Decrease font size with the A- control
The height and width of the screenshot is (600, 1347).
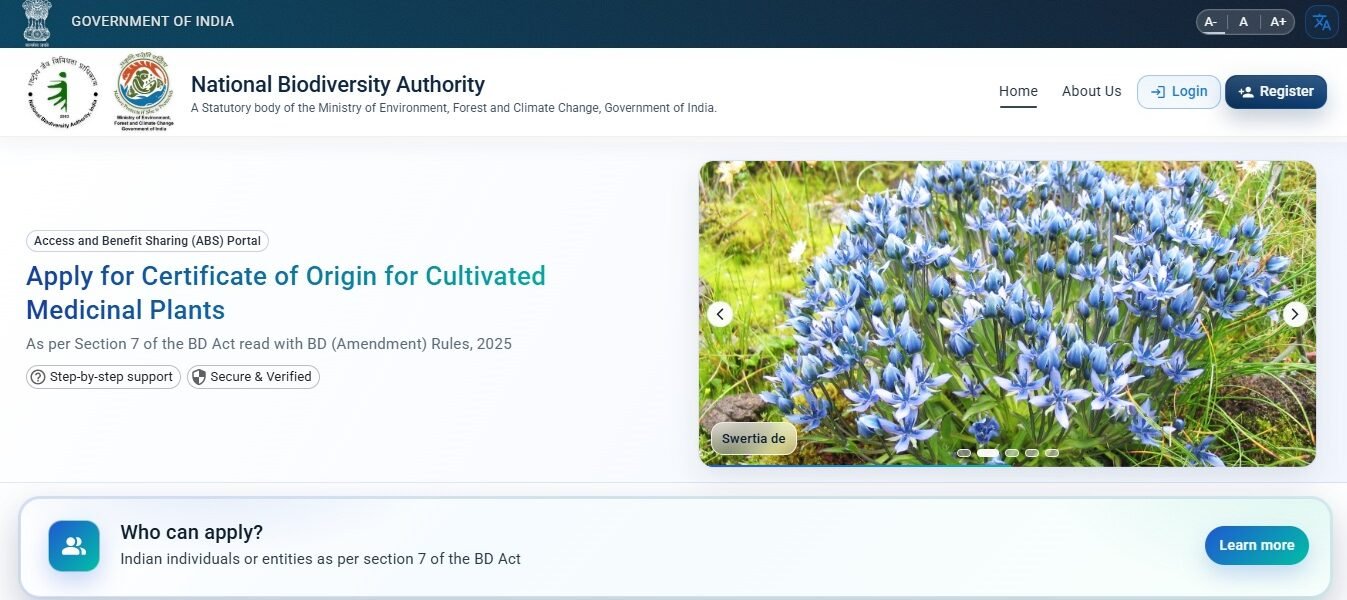pyautogui.click(x=1210, y=21)
